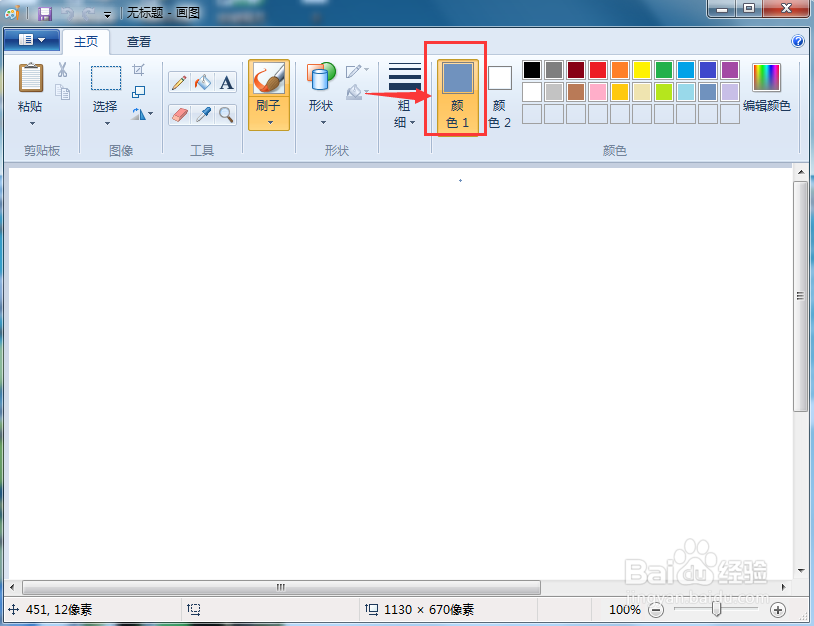Image resolution: width=814 pixels, height=626 pixels.
Task: Open the Paint file menu button
Action: click(x=31, y=40)
